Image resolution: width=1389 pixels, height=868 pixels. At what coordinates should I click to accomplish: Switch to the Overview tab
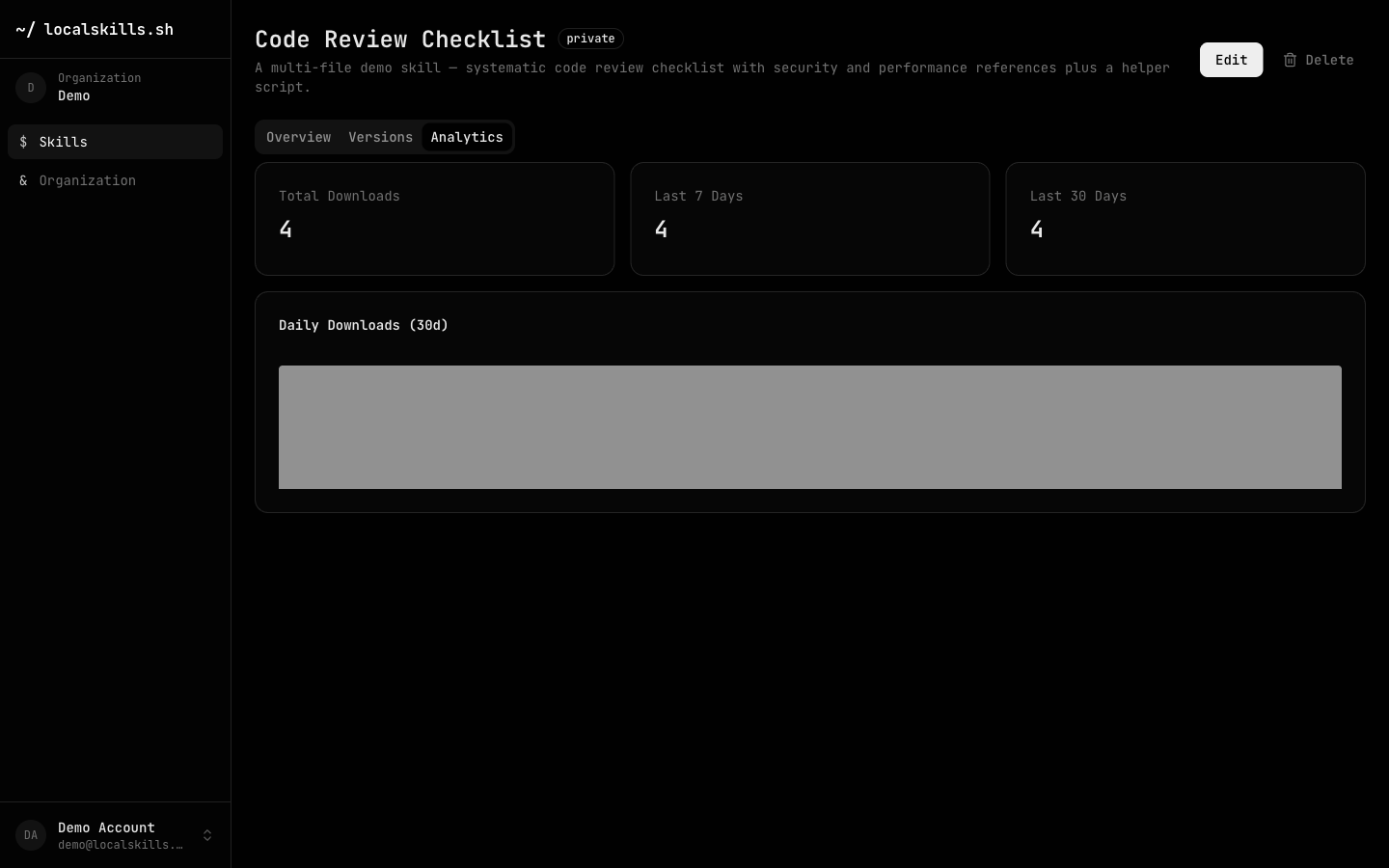[x=298, y=137]
